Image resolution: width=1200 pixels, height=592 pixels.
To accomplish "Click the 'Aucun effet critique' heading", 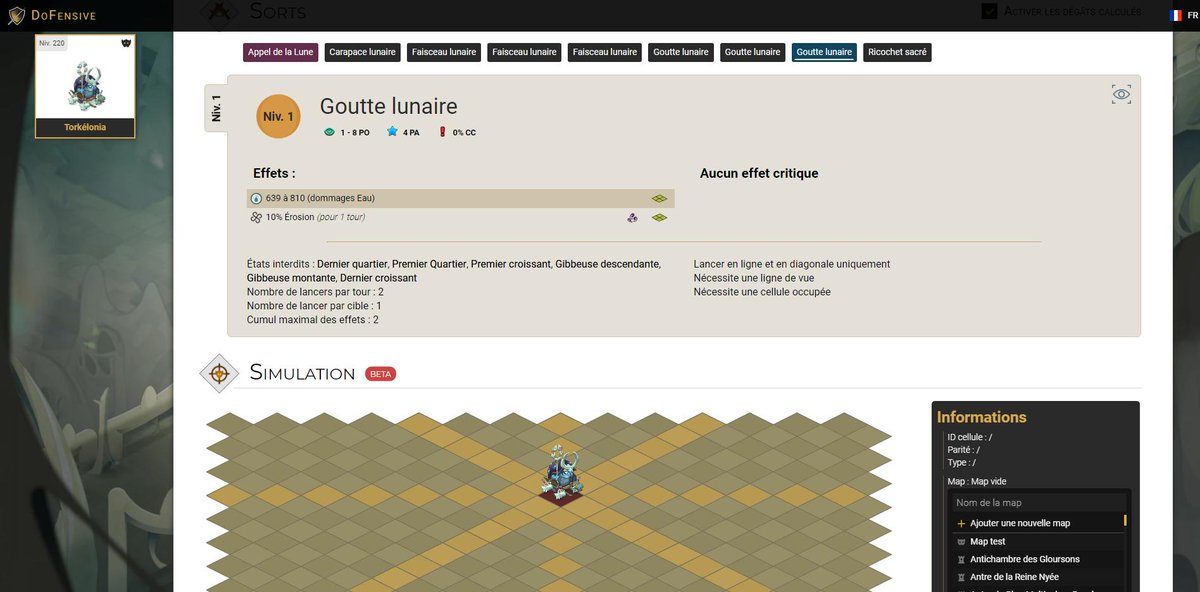I will click(759, 173).
